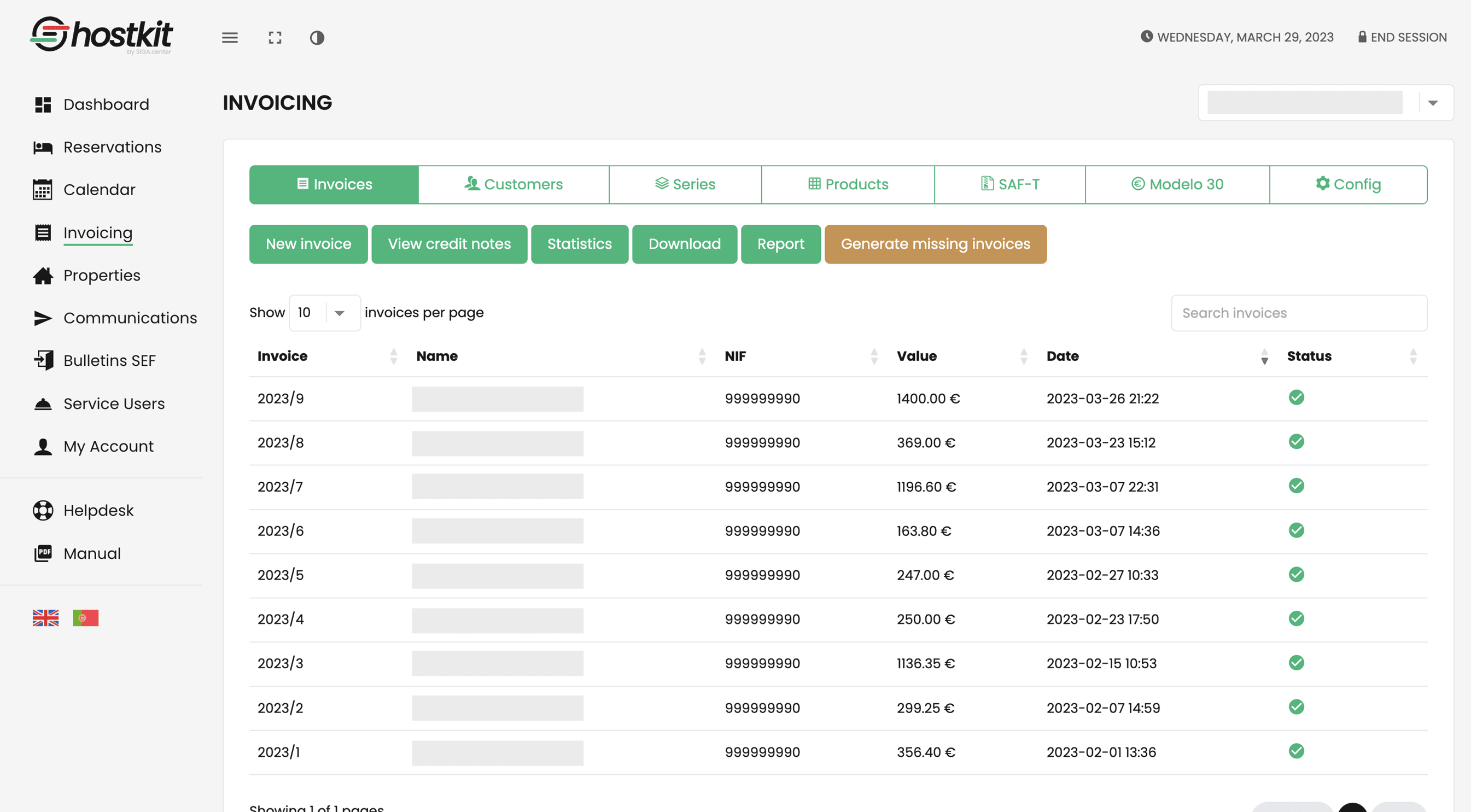Switch to the Customers tab
Screen dimensions: 1471x812
pos(513,184)
